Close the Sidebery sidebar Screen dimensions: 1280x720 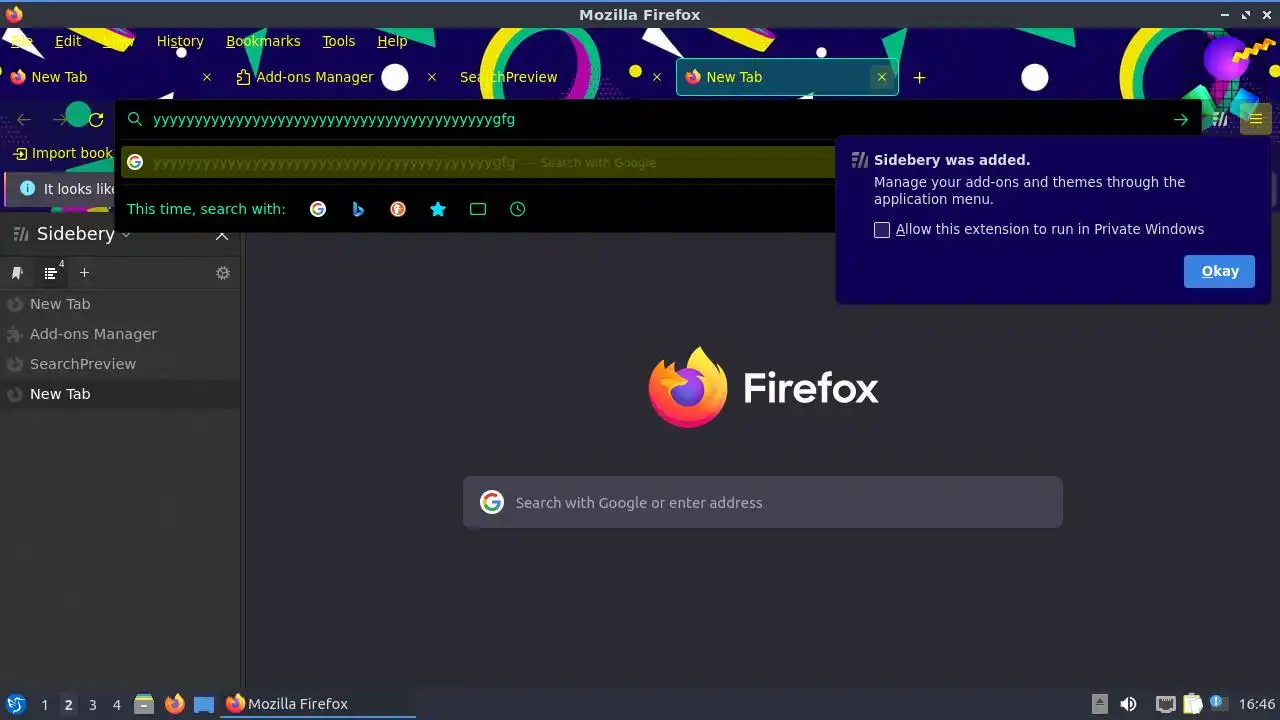coord(222,235)
